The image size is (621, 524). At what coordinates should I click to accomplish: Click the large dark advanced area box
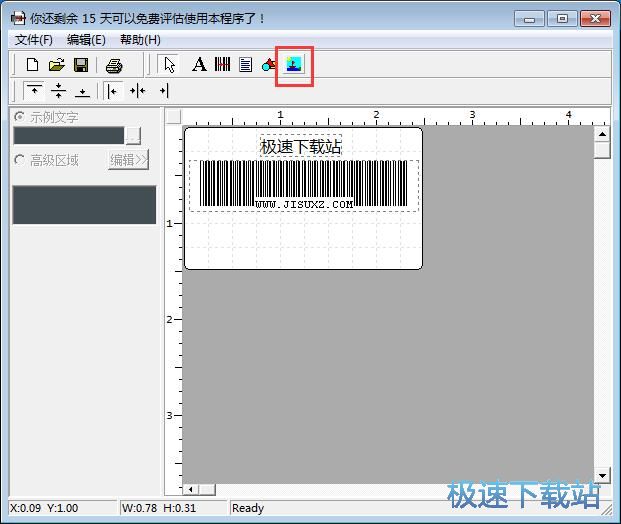[x=84, y=205]
